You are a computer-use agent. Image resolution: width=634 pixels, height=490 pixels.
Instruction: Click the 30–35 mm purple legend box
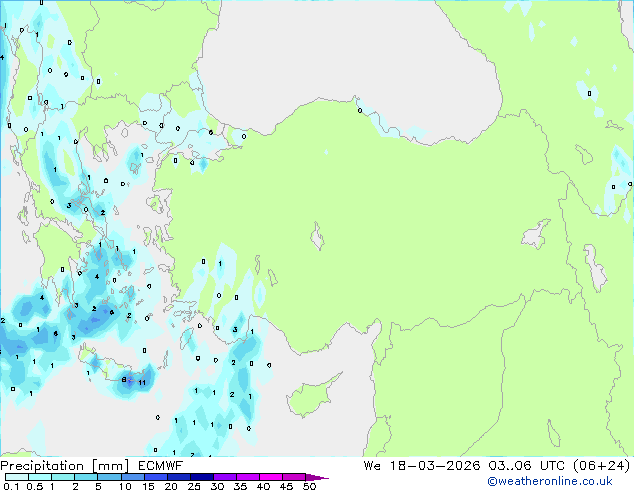click(224, 477)
